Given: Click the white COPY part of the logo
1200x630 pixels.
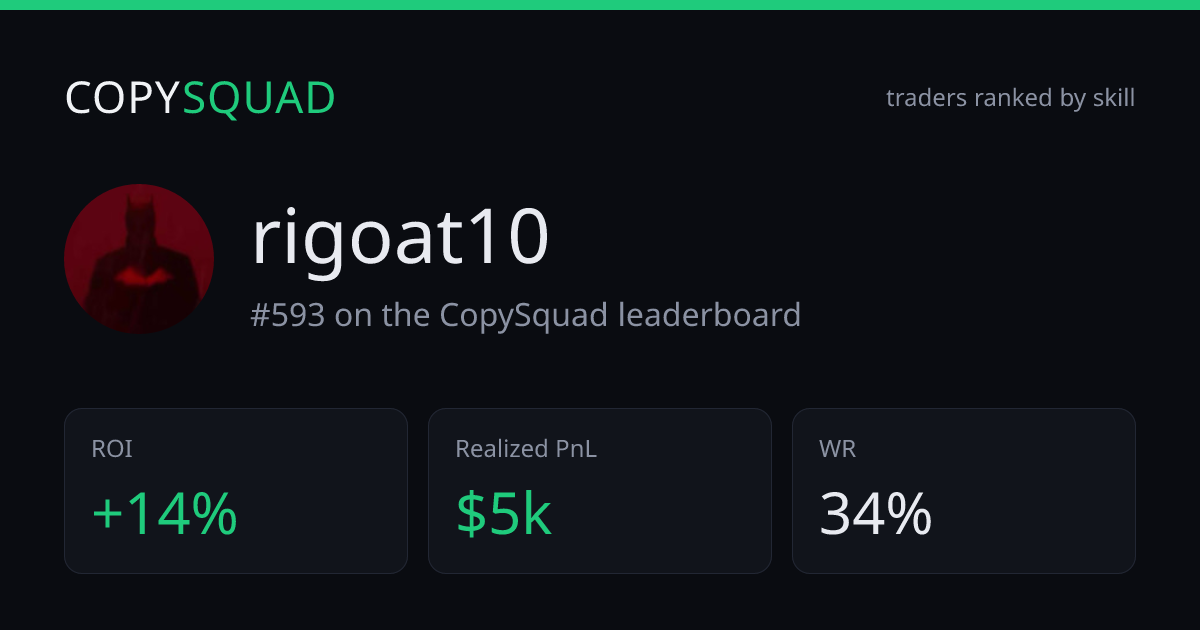Looking at the screenshot, I should tap(123, 99).
